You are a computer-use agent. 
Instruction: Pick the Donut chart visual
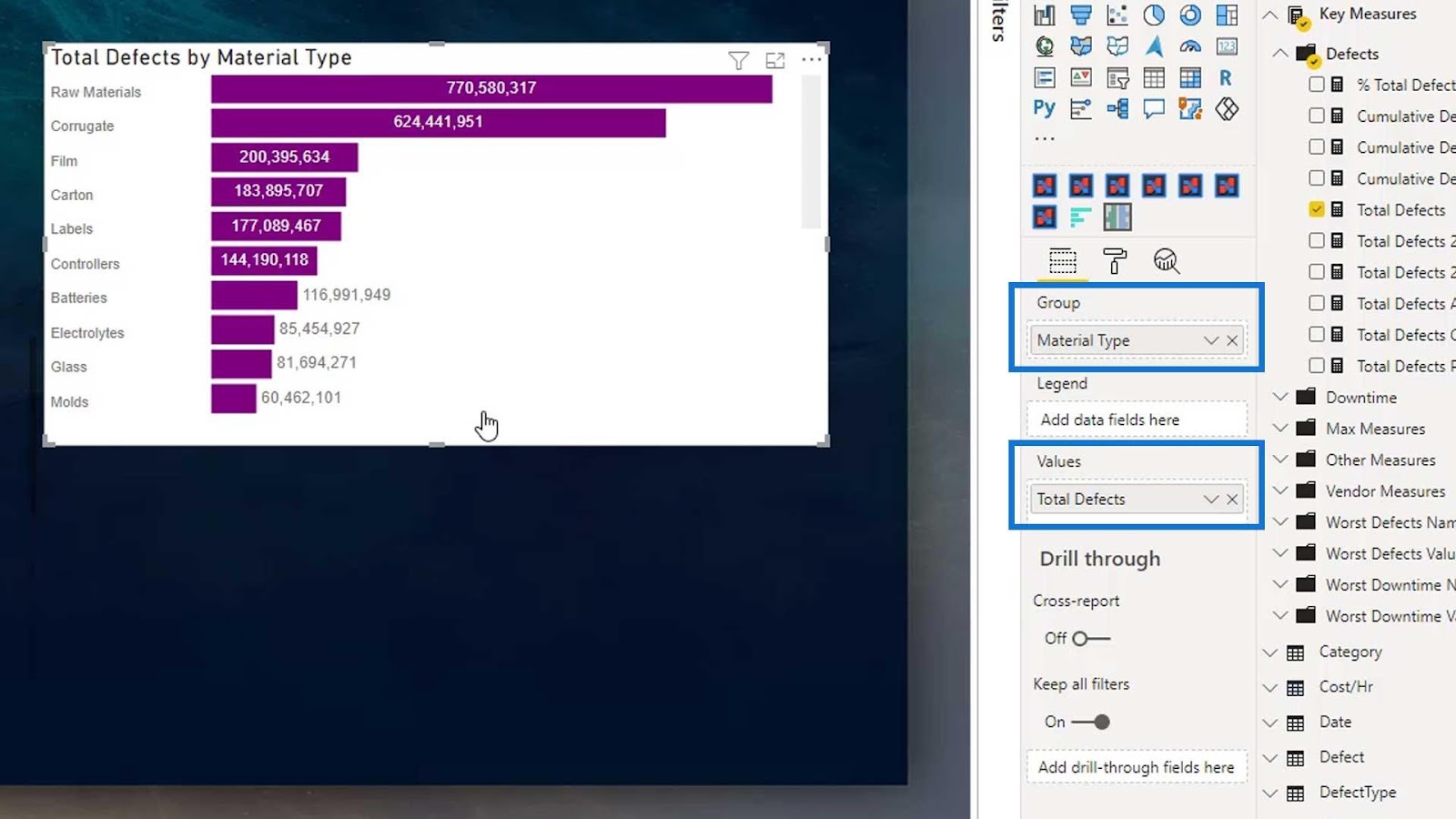pyautogui.click(x=1190, y=15)
